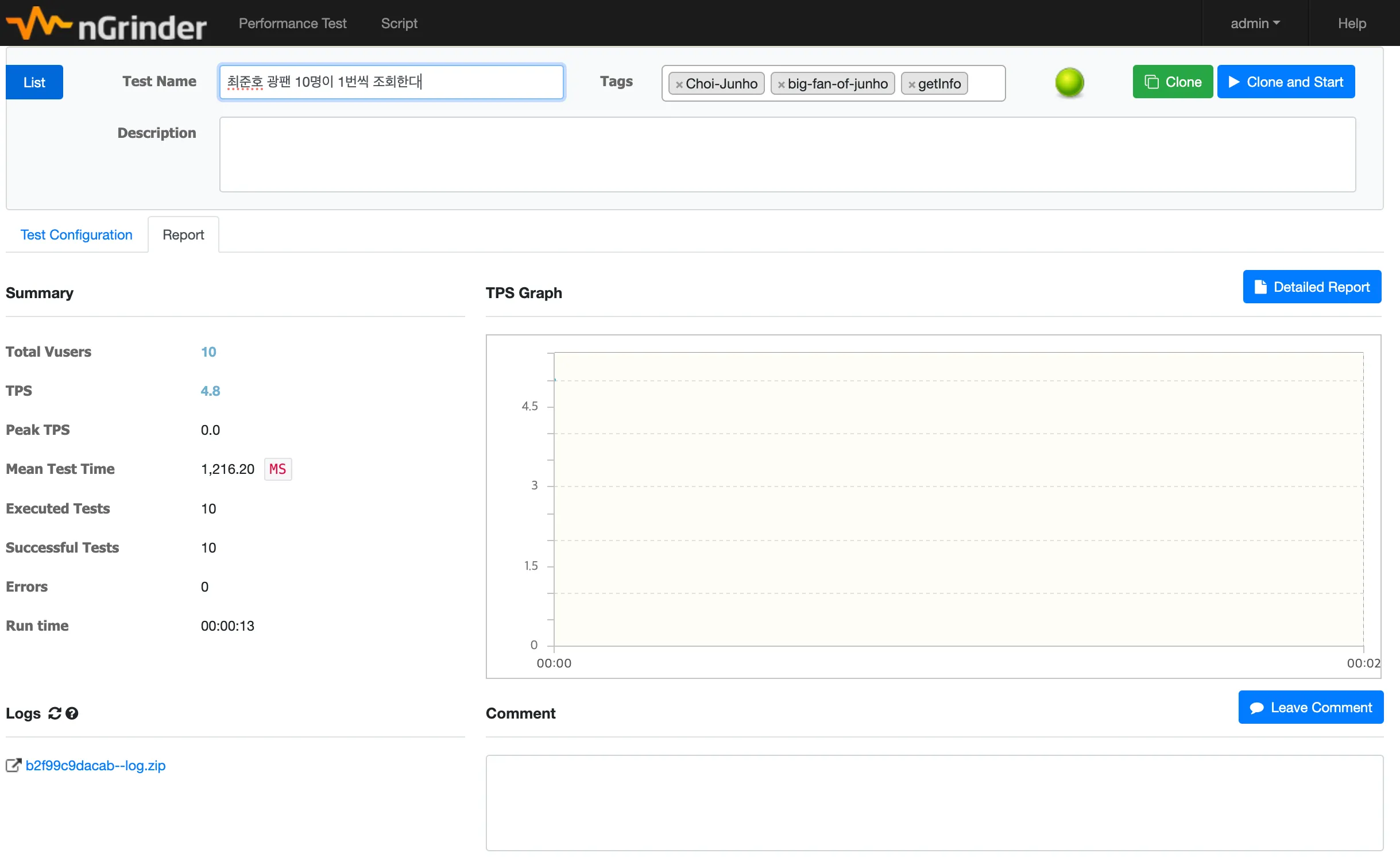Open the Detailed Report

tap(1312, 287)
